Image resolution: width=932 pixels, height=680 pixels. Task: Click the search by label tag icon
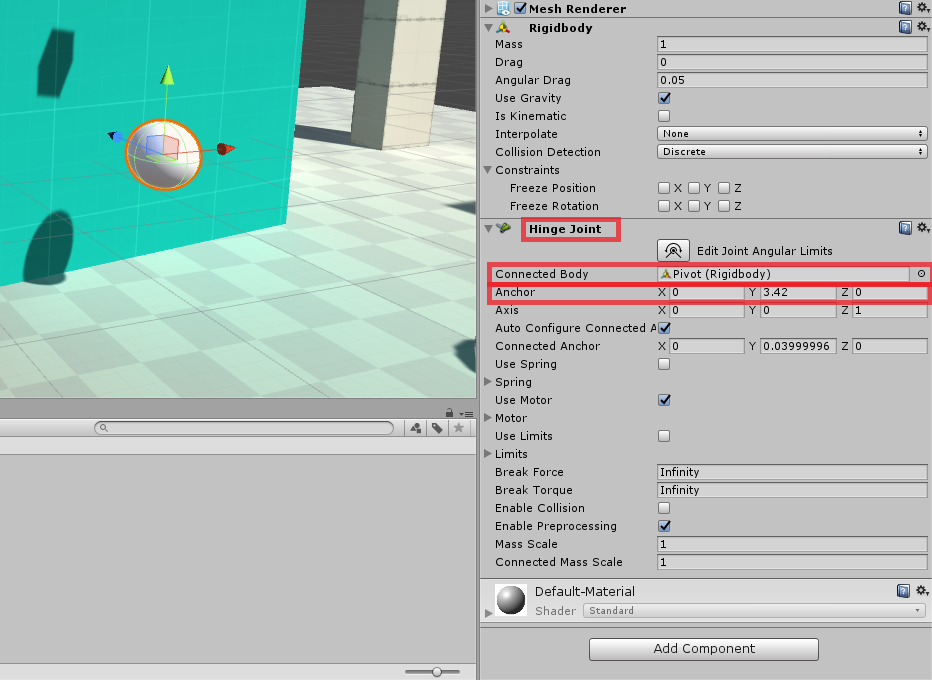point(437,428)
